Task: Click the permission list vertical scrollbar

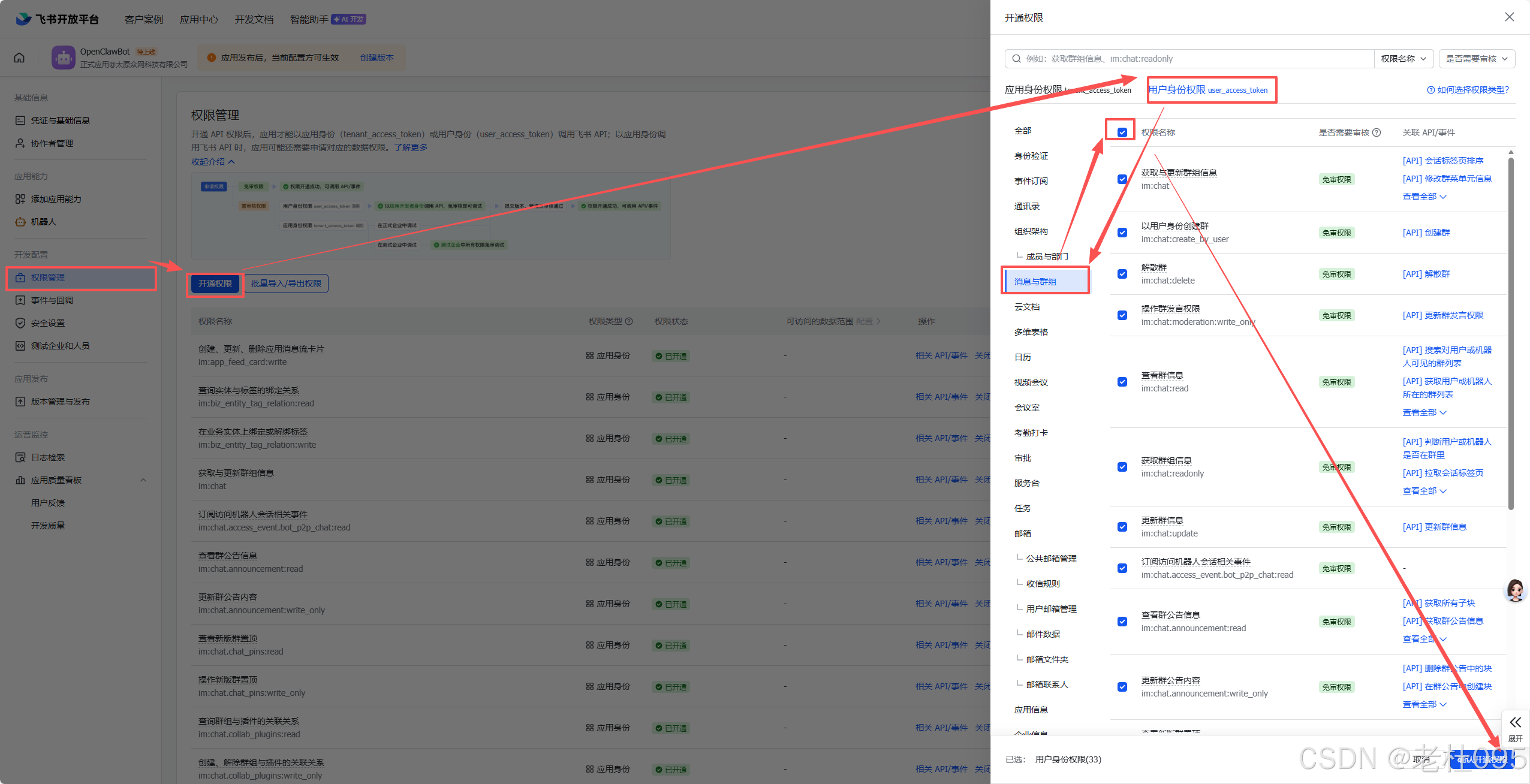Action: click(x=1511, y=330)
